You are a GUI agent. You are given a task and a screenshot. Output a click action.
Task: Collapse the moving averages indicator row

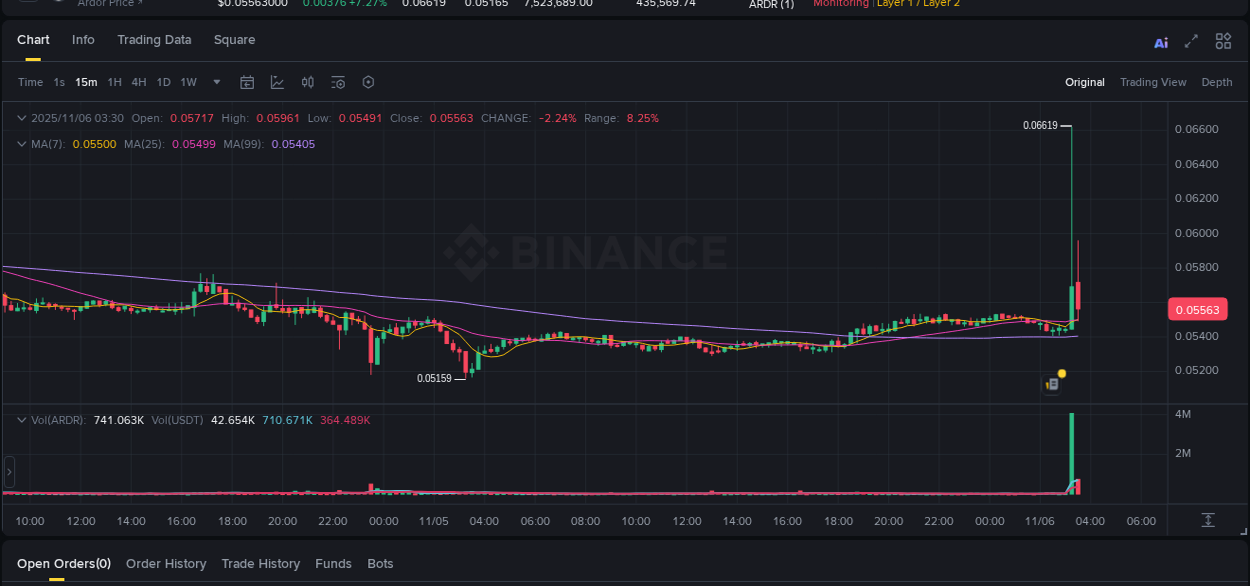[21, 144]
